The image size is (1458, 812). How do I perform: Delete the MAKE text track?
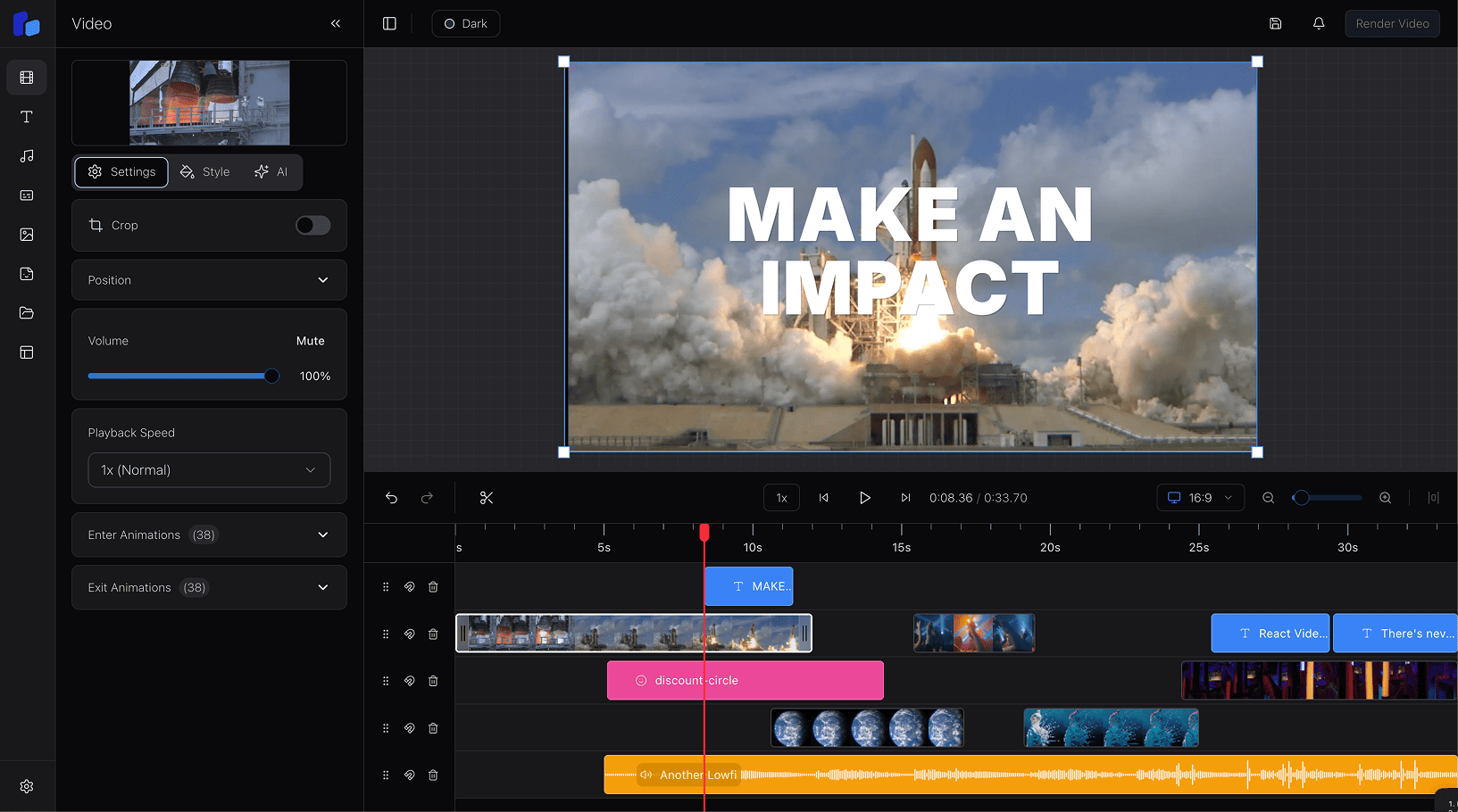point(433,587)
